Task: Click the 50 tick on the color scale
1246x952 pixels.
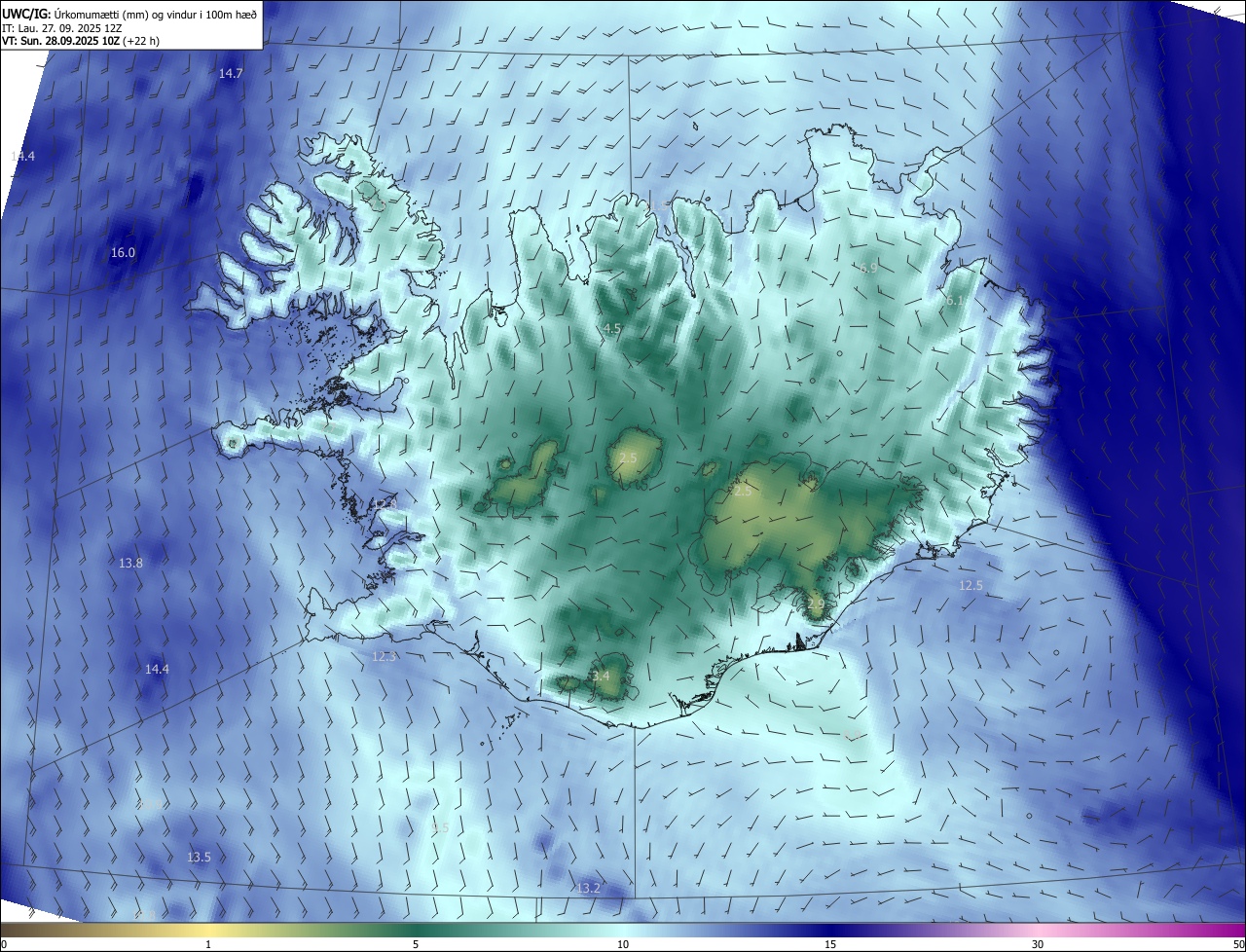Action: pyautogui.click(x=1238, y=944)
